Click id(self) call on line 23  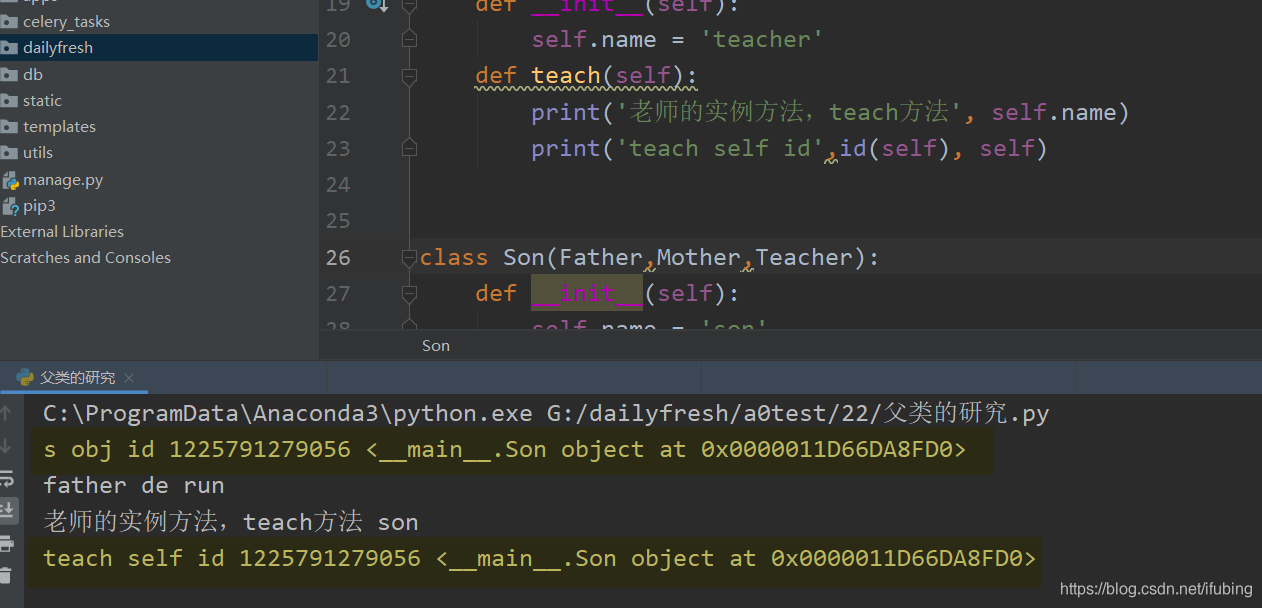coord(894,148)
